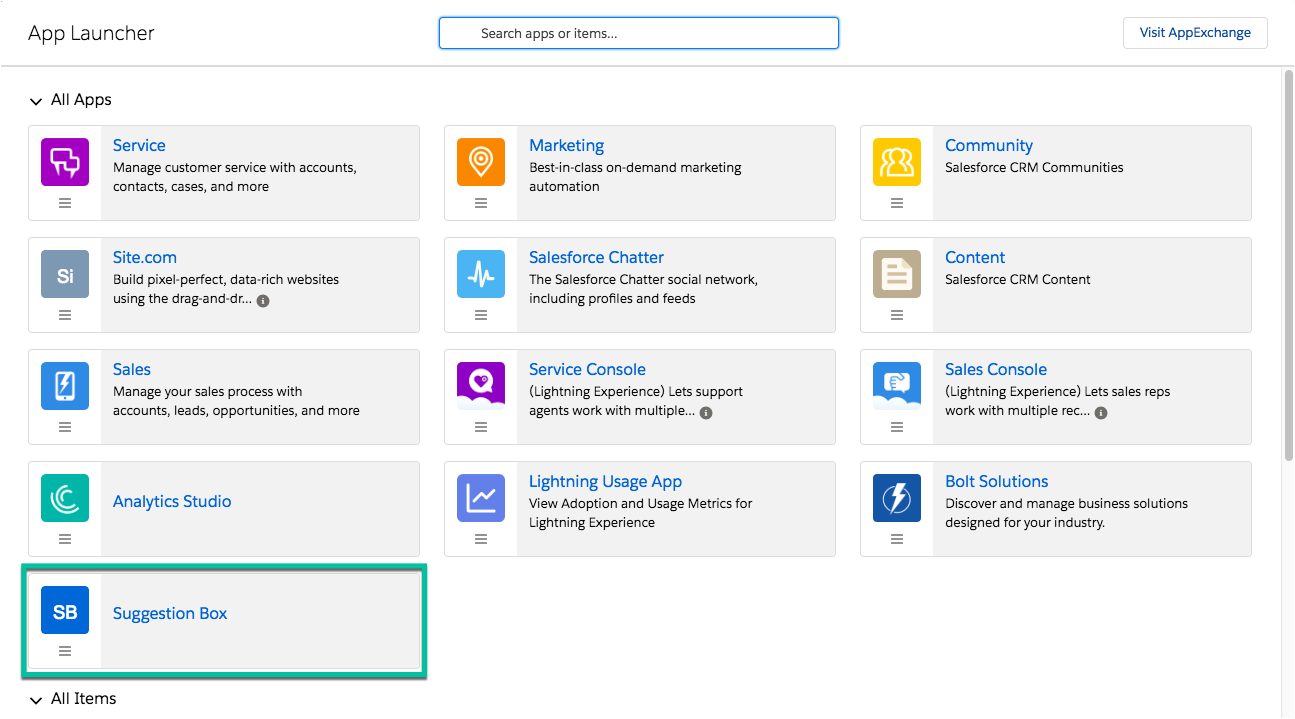Click drag handle under Analytics Studio icon
This screenshot has width=1295, height=719.
tap(65, 539)
